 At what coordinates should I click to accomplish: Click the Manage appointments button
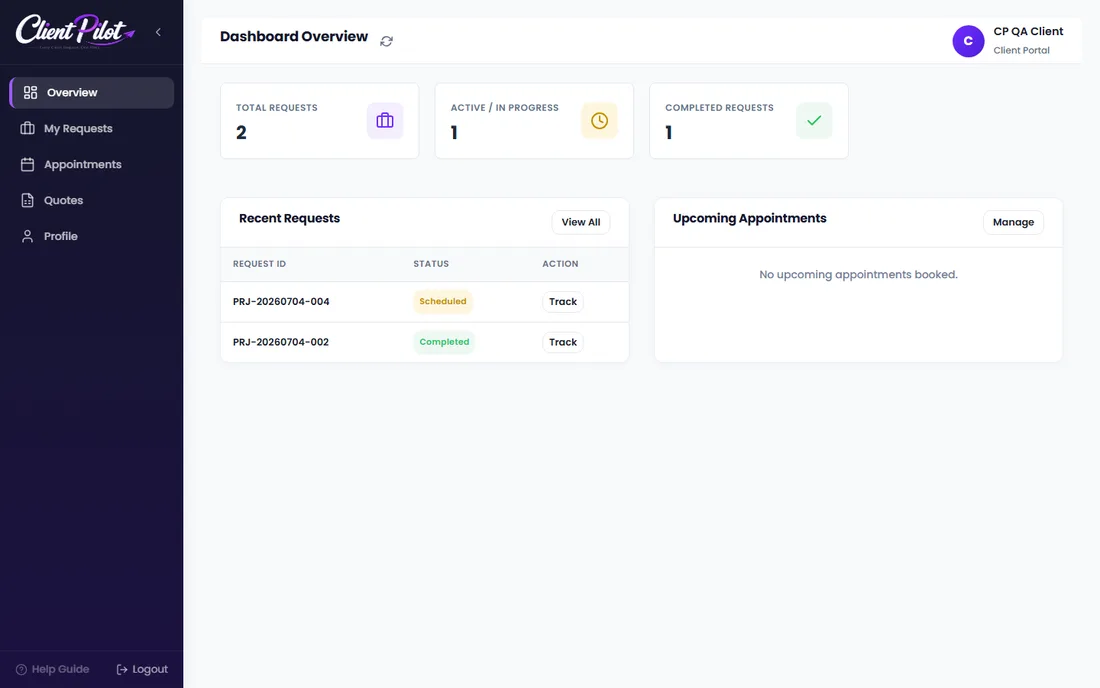(x=1013, y=222)
